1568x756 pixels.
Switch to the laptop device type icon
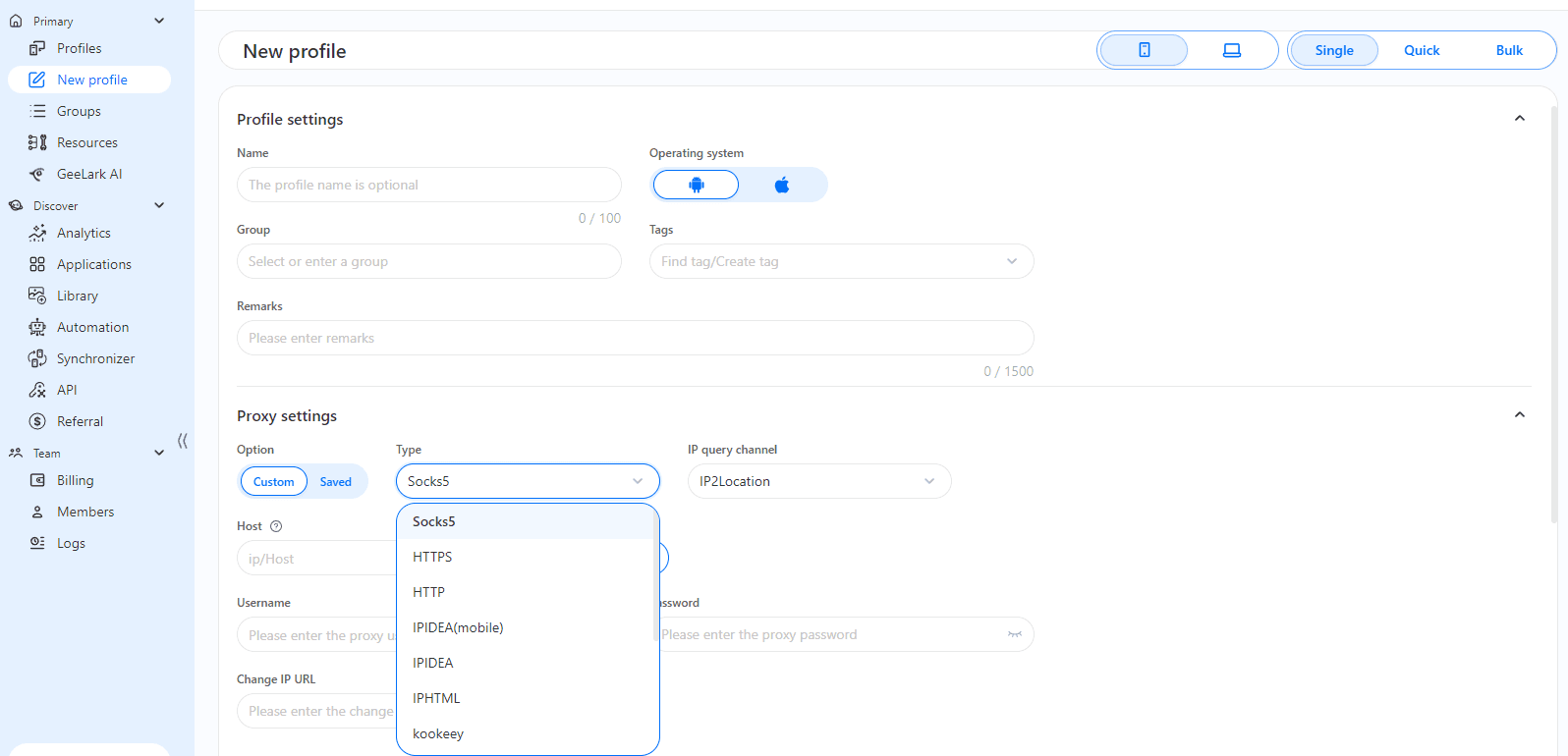pyautogui.click(x=1231, y=50)
